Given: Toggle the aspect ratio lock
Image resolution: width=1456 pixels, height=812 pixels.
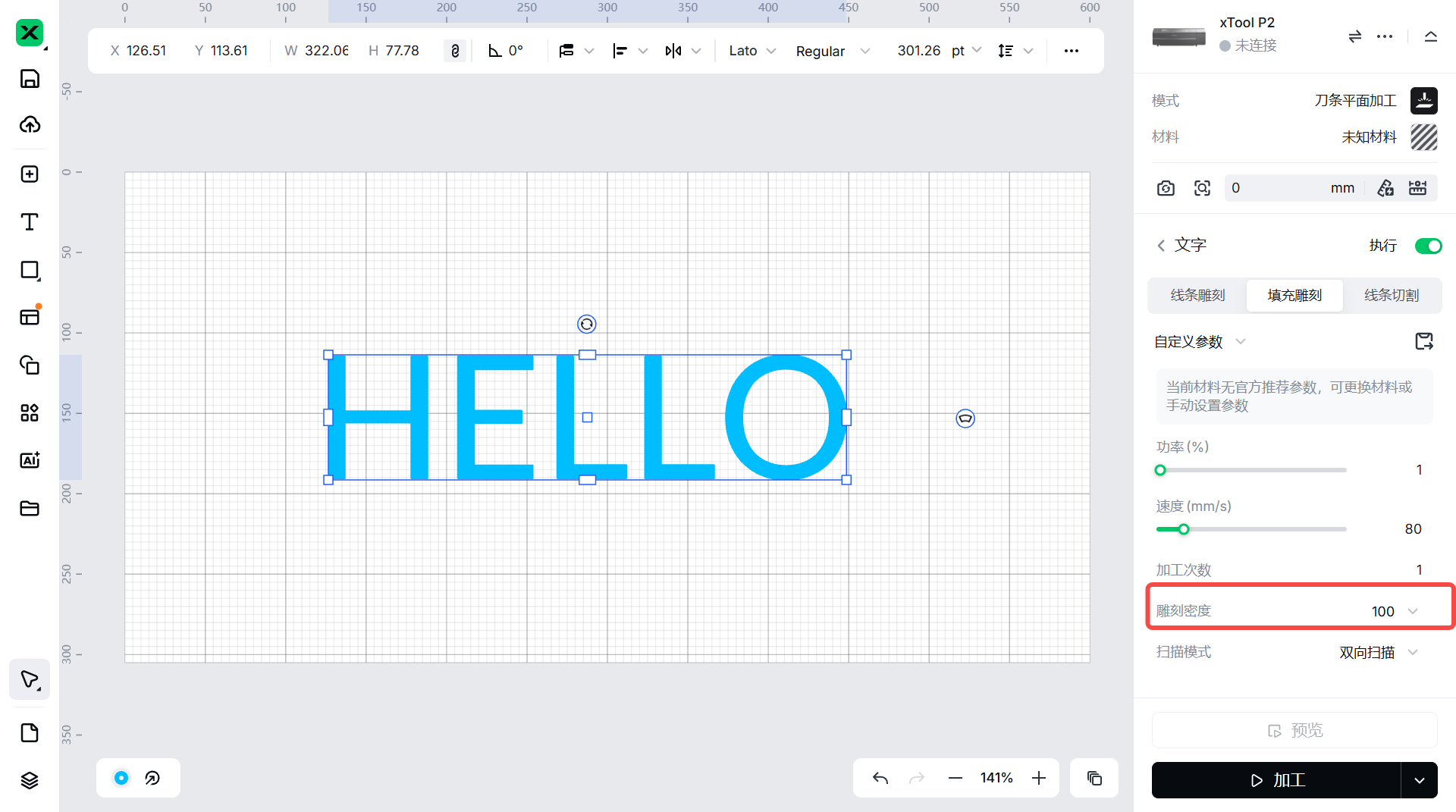Looking at the screenshot, I should [455, 51].
